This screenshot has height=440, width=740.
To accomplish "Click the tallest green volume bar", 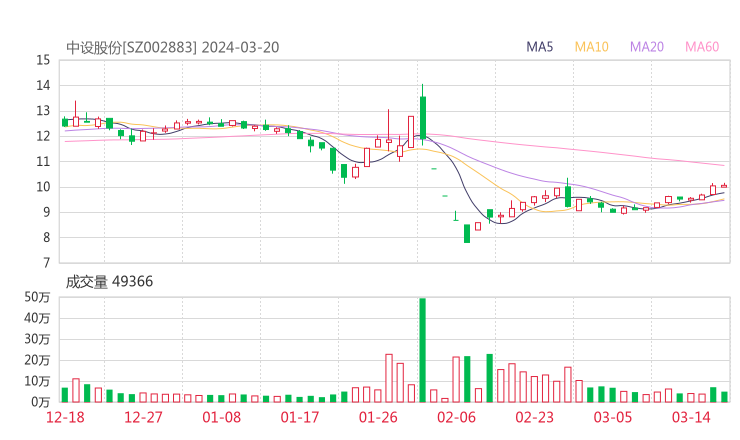I will click(x=422, y=350).
